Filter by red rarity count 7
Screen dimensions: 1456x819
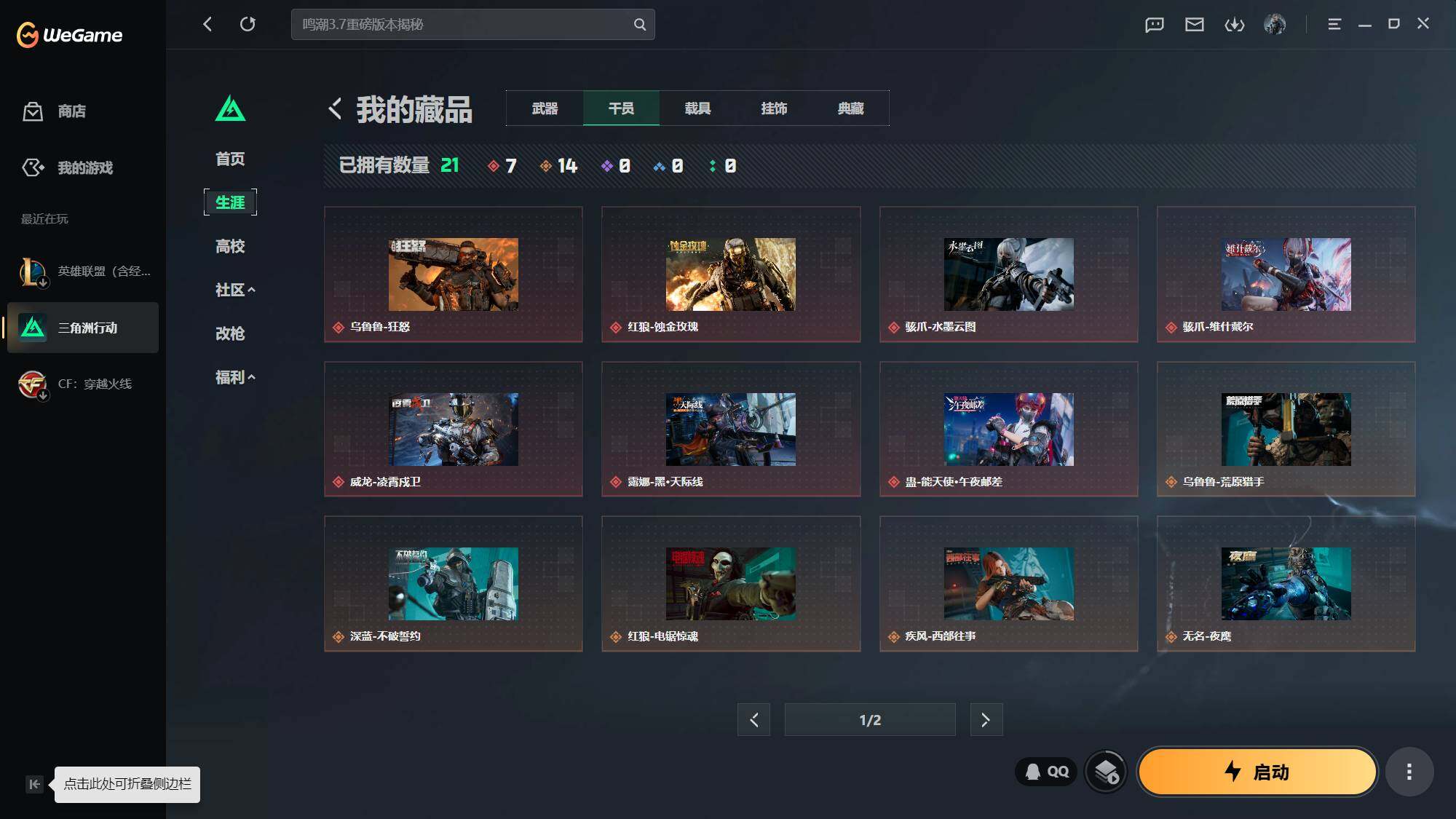tap(502, 166)
